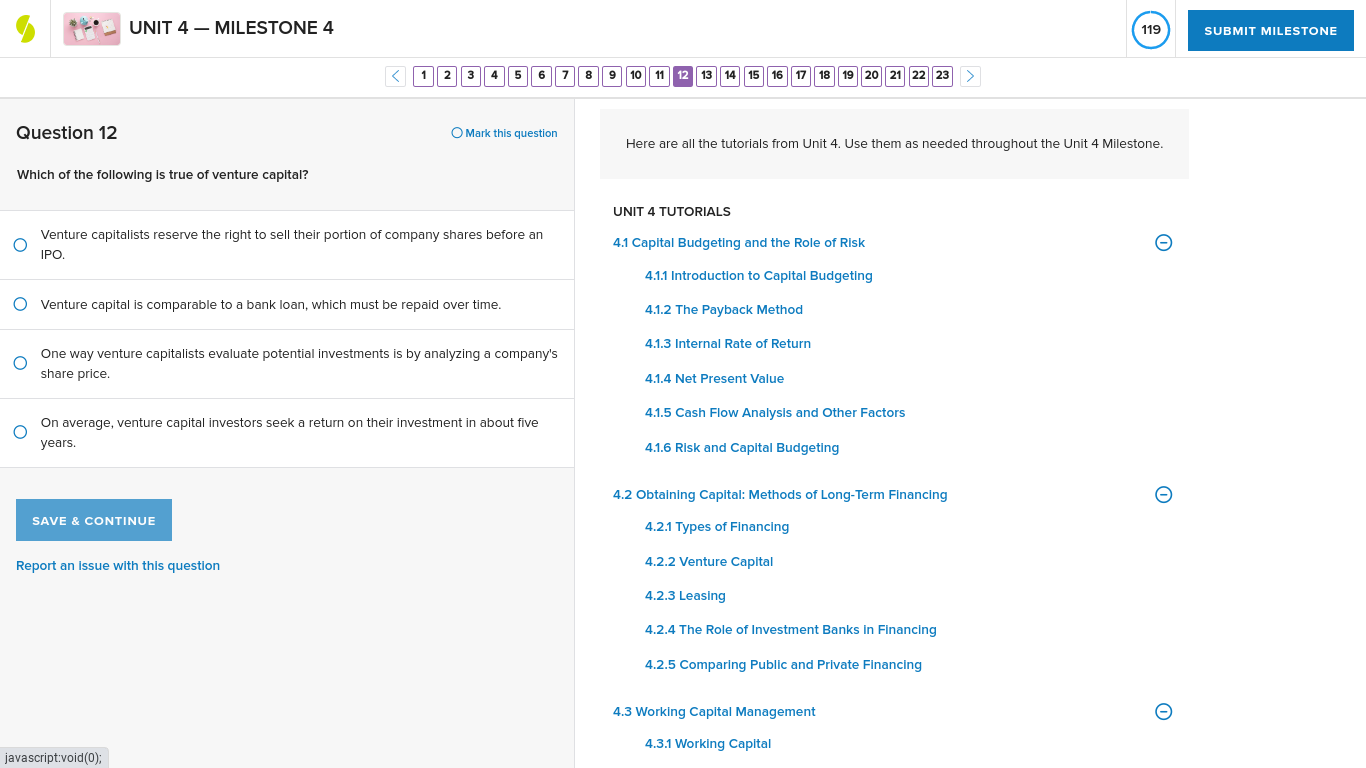
Task: Open tutorial 4.2.2 Venture Capital
Action: click(x=709, y=561)
